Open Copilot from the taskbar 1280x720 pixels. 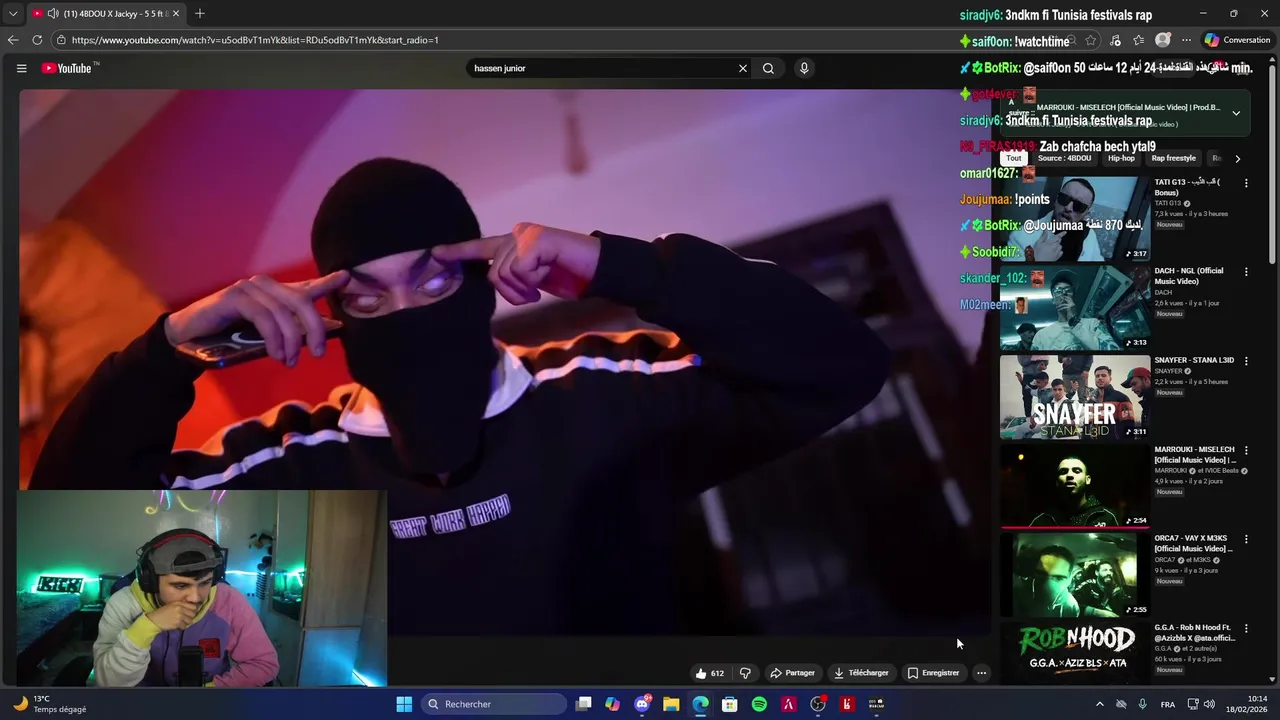tap(613, 704)
